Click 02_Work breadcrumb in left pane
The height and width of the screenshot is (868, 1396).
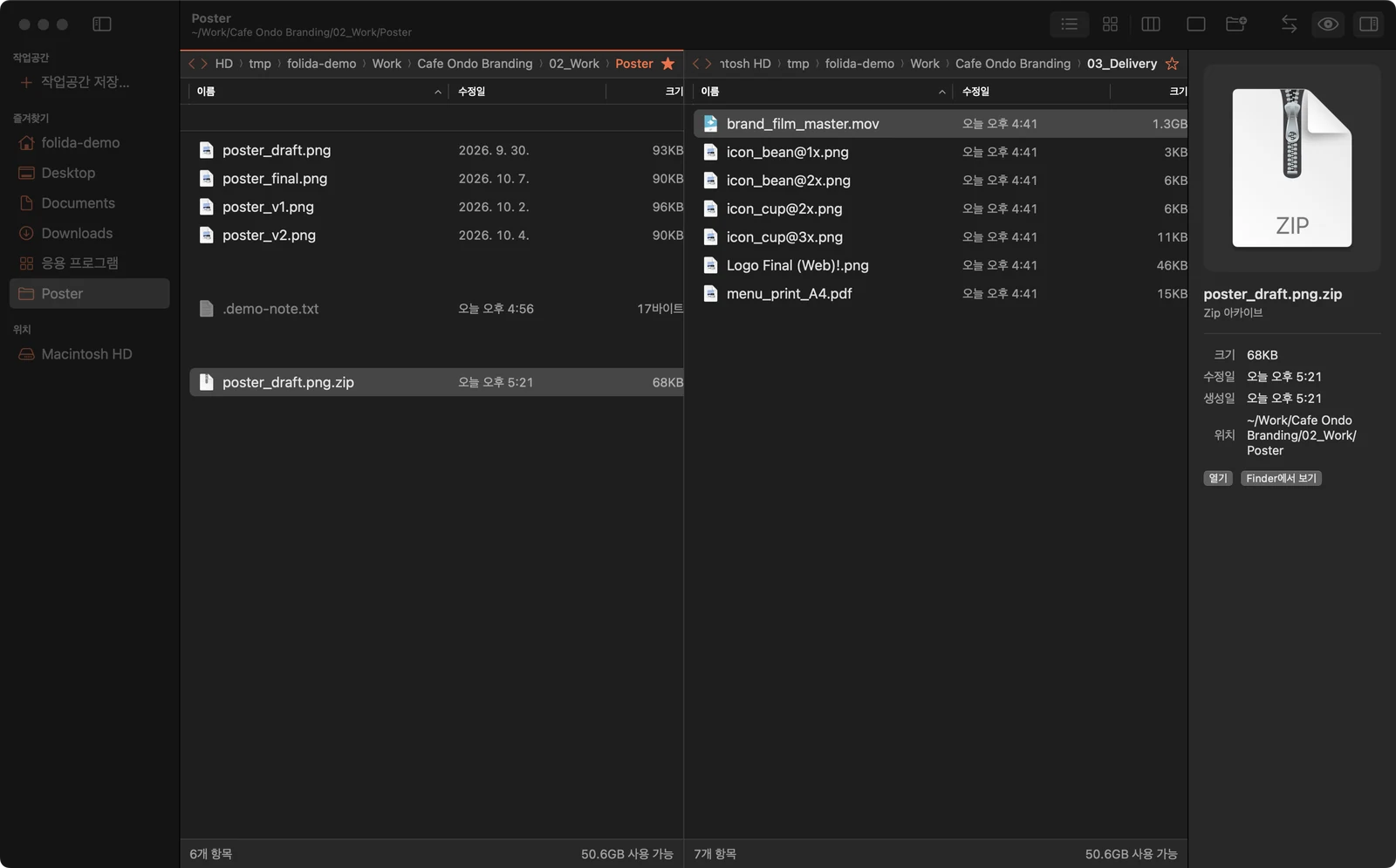tap(574, 64)
